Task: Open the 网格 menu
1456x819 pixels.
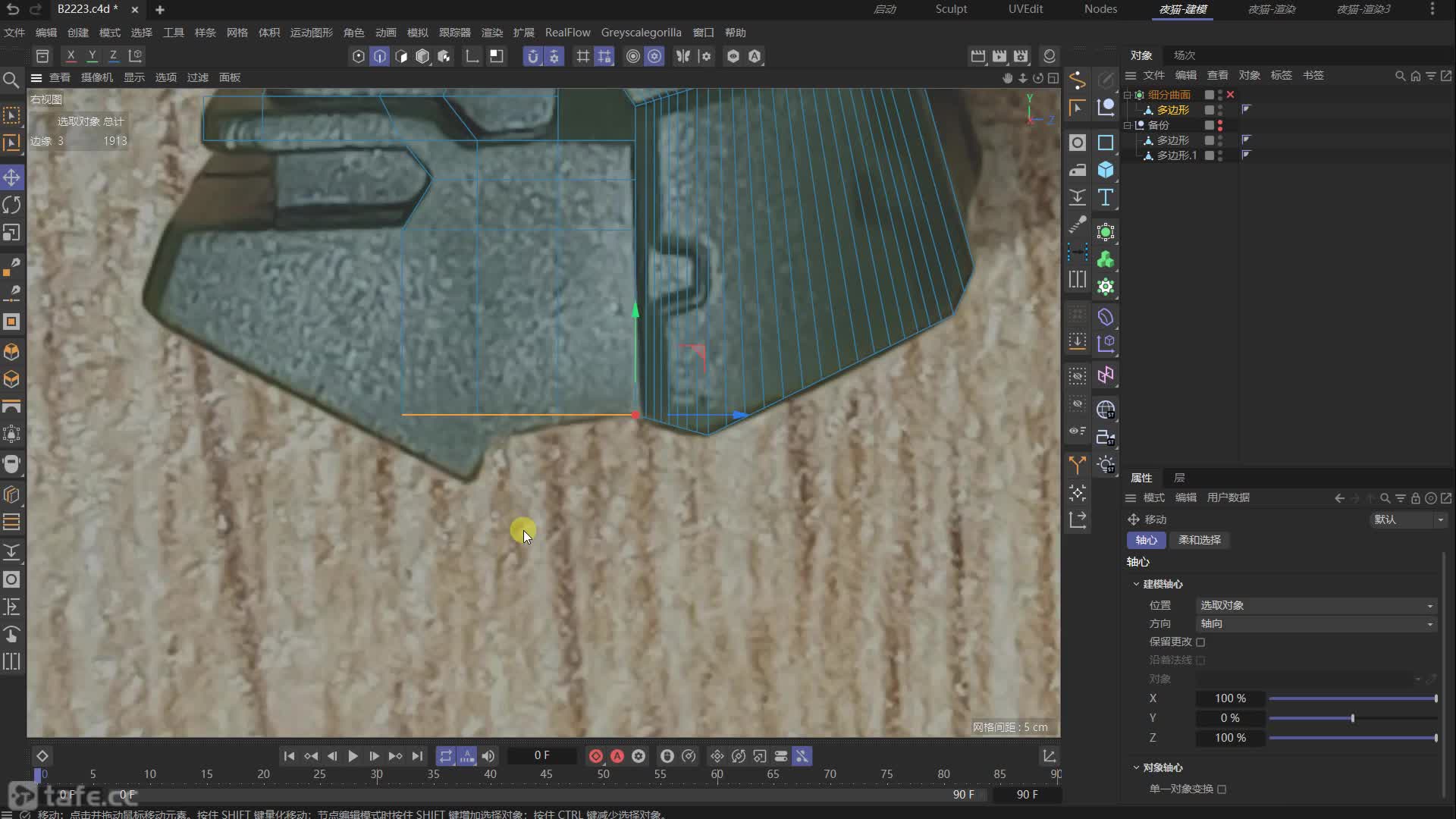Action: tap(237, 33)
